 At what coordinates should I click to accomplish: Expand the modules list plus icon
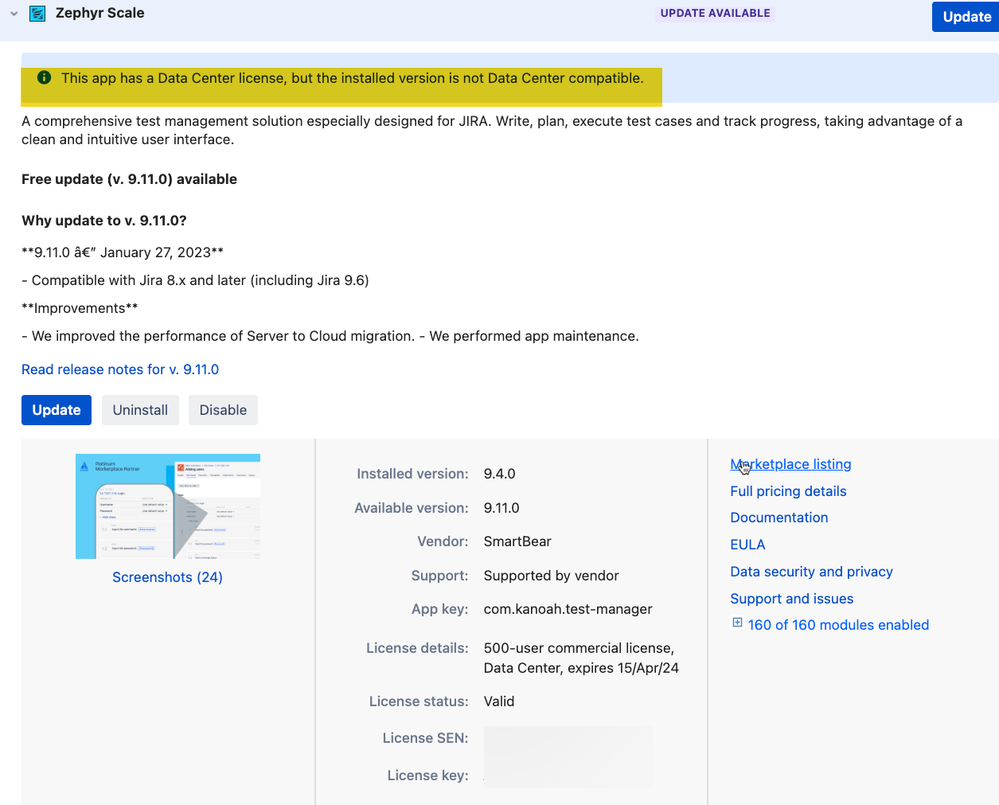click(x=737, y=623)
